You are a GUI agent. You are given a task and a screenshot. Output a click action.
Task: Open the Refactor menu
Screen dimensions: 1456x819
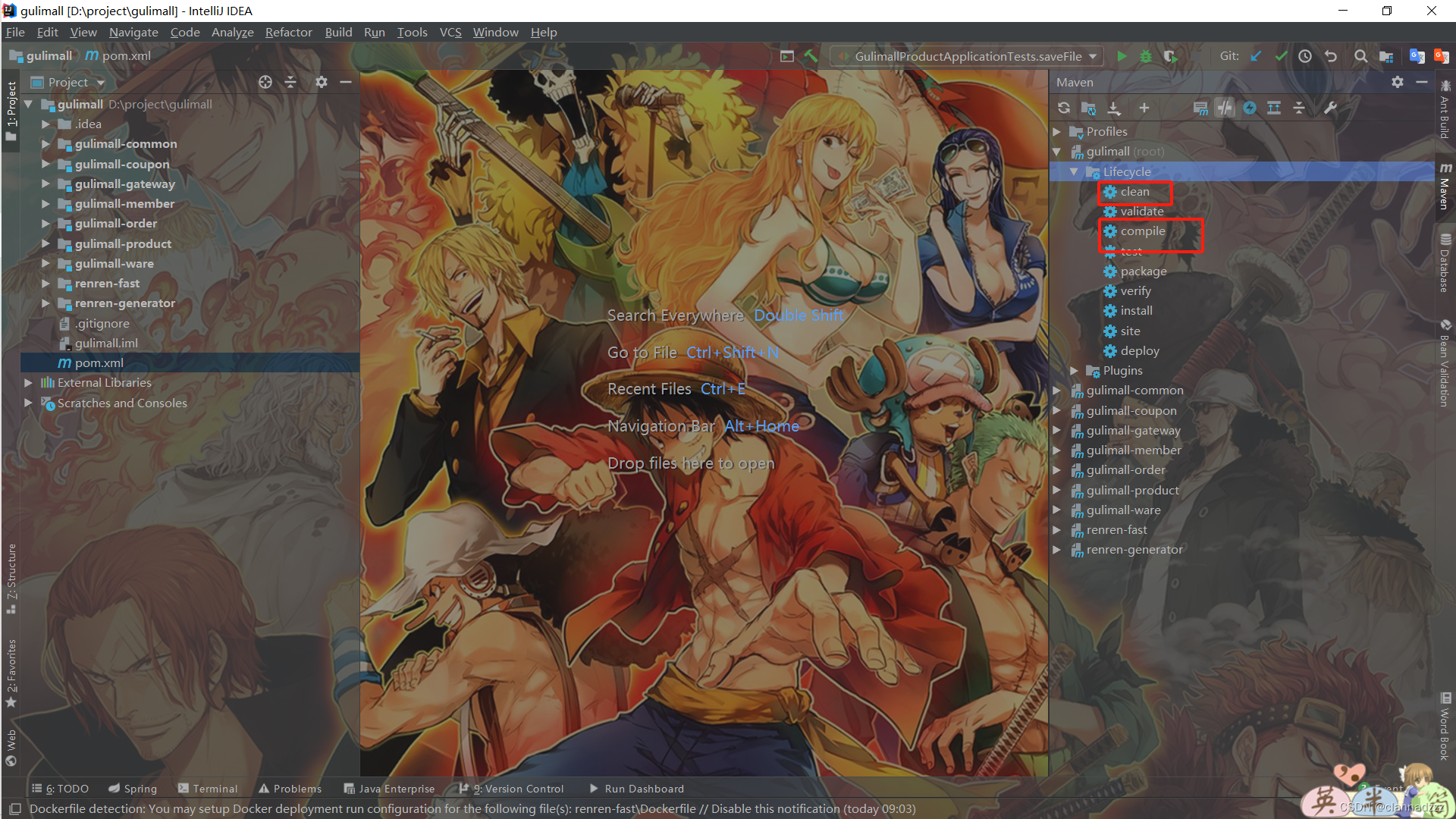pos(288,32)
